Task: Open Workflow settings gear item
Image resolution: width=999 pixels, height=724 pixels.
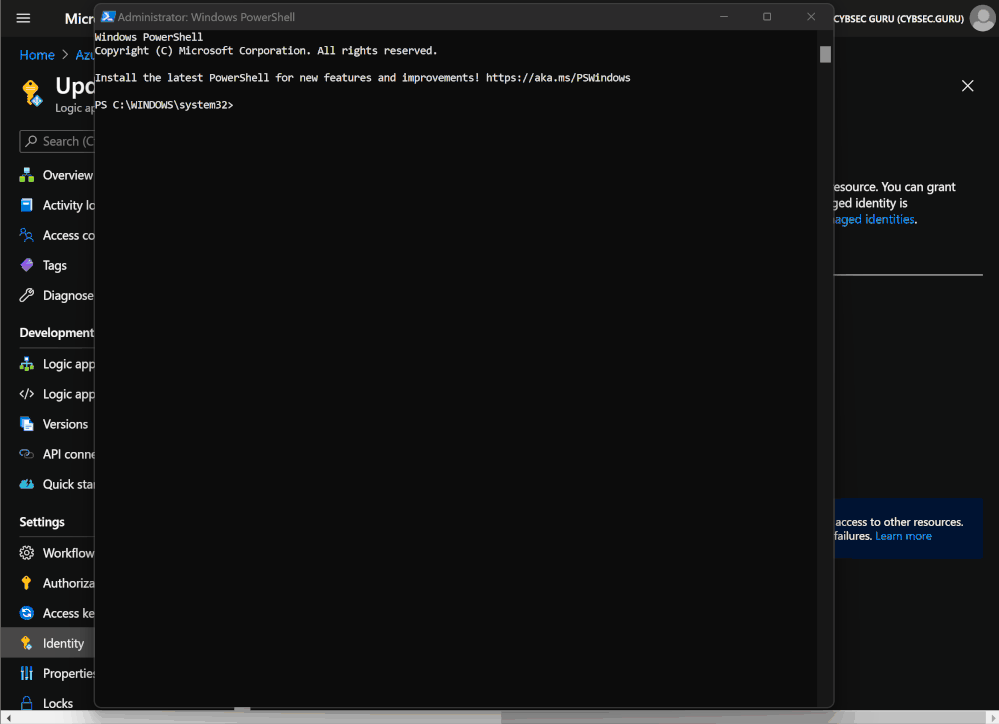Action: click(x=56, y=553)
